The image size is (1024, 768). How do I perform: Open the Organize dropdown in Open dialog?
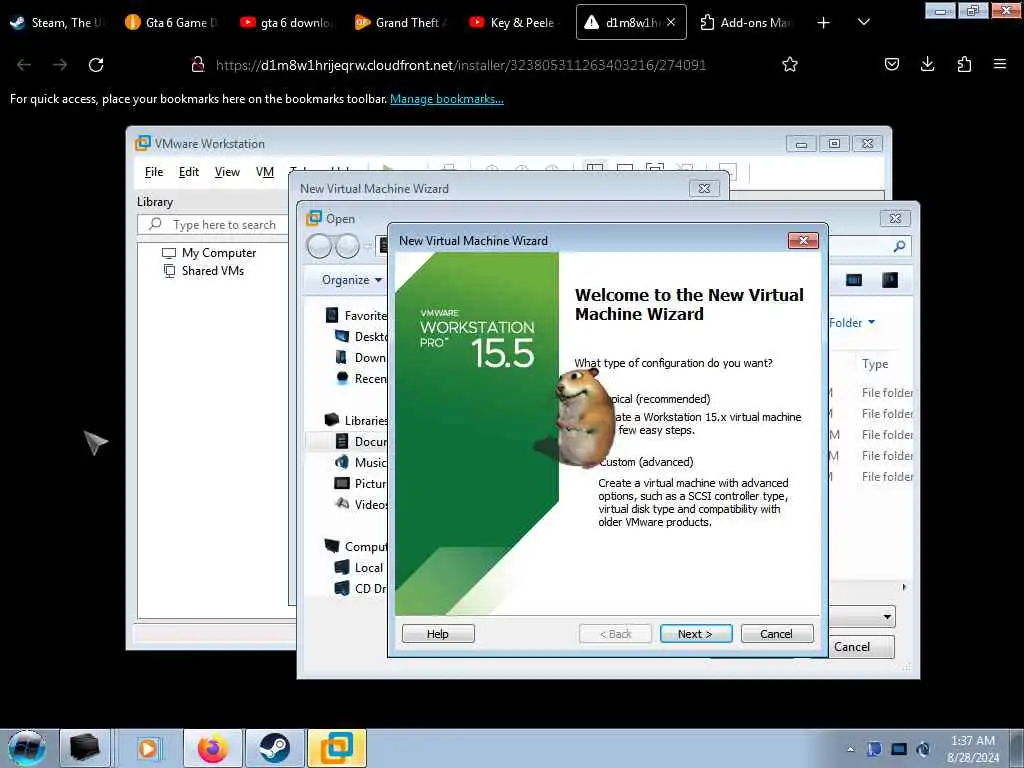coord(351,280)
